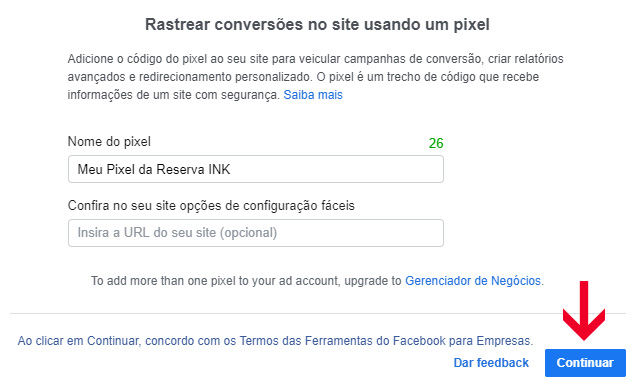Screen dimensions: 638x386
Task: Click the Insira a URL input field
Action: 256,233
